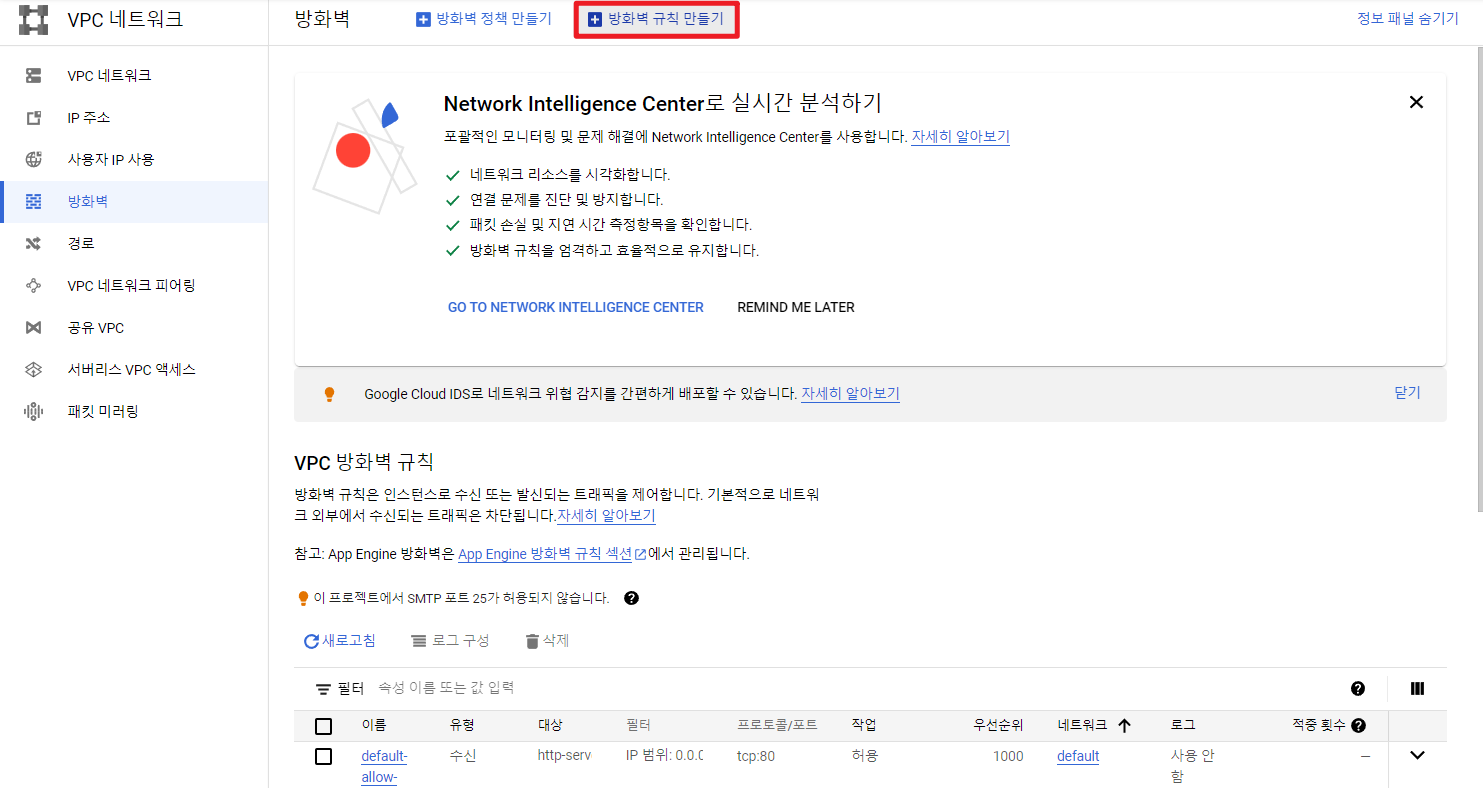This screenshot has width=1483, height=788.
Task: Open 자세히 알아보기 link in Network Intelligence card
Action: coord(960,137)
